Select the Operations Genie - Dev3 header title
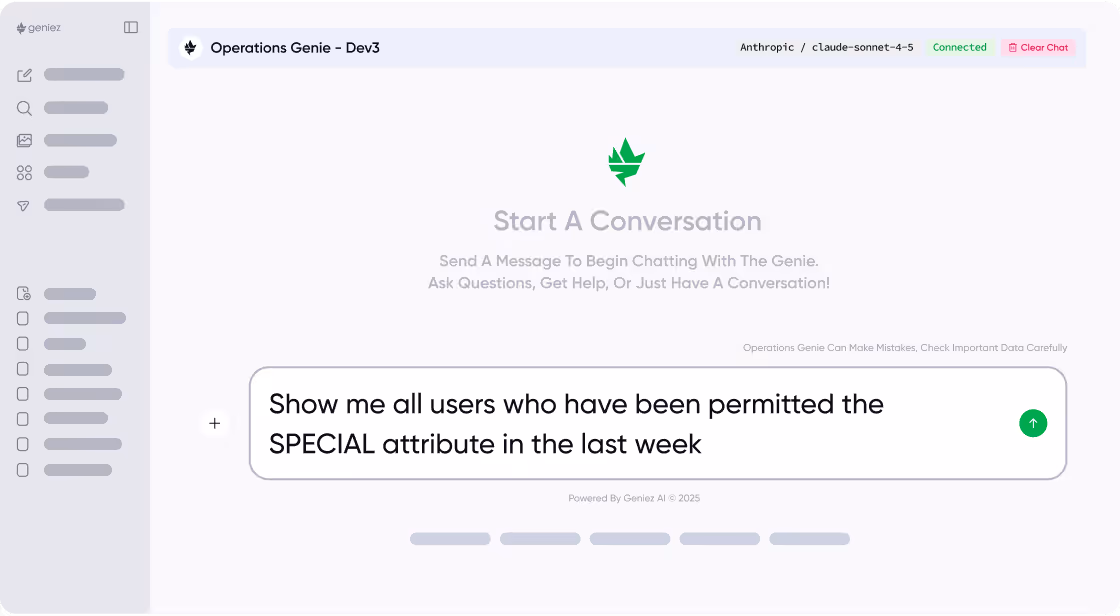This screenshot has height=616, width=1120. pyautogui.click(x=297, y=47)
